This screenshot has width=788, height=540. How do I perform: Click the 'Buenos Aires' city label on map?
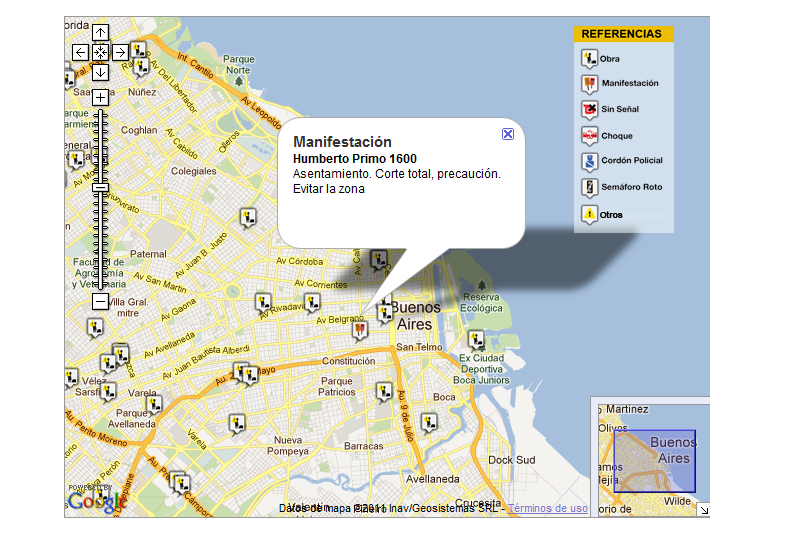pos(415,316)
